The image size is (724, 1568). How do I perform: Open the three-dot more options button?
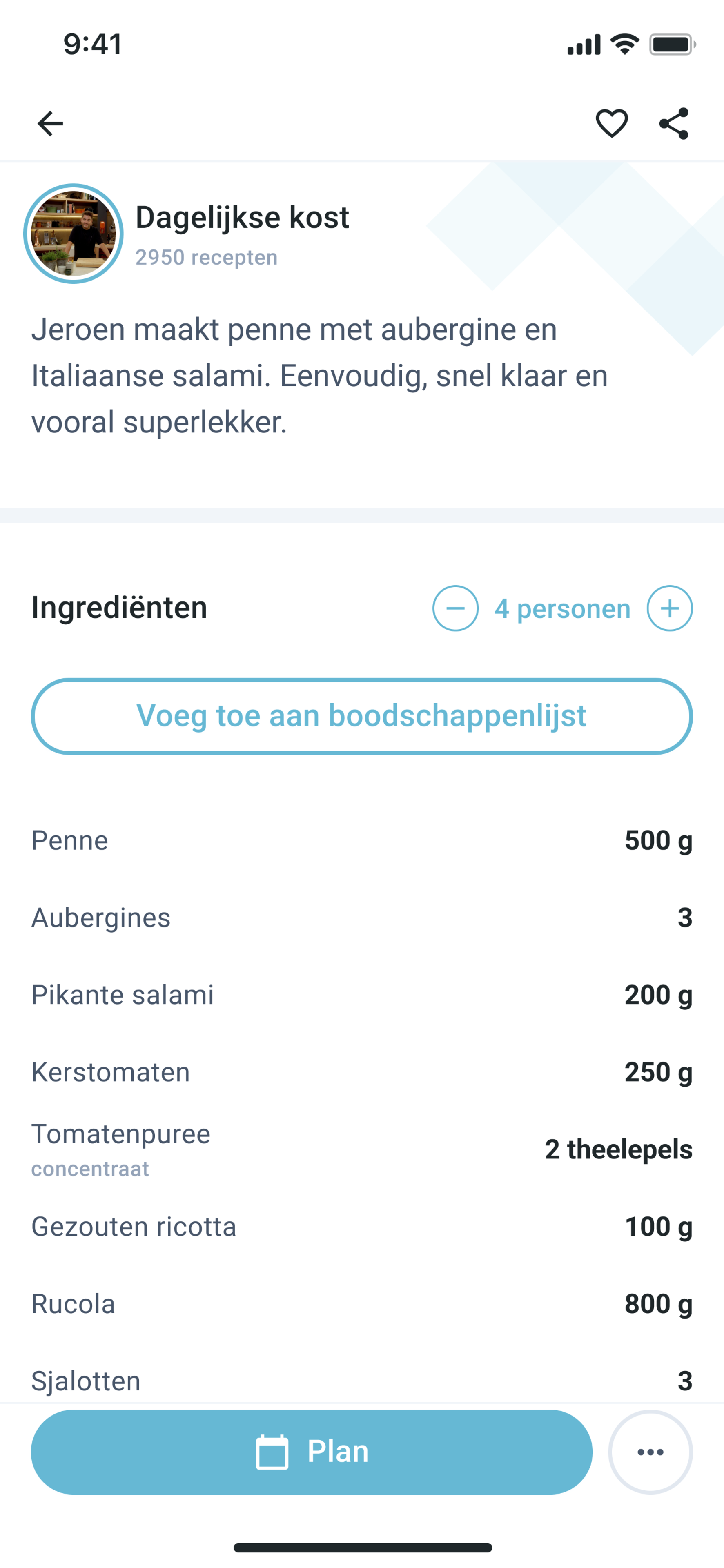coord(650,1452)
